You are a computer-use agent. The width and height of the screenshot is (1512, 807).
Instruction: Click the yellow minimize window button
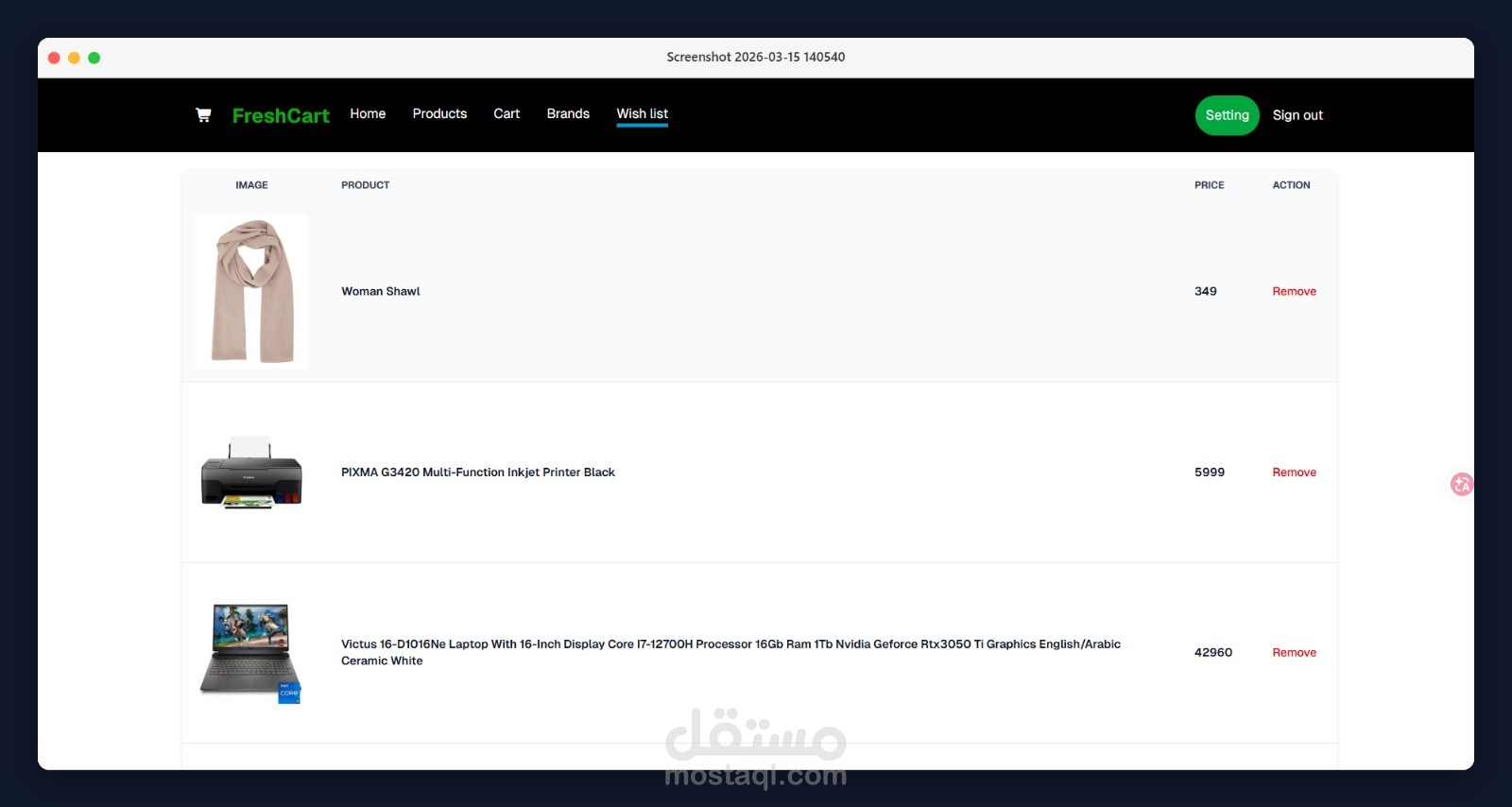click(74, 58)
